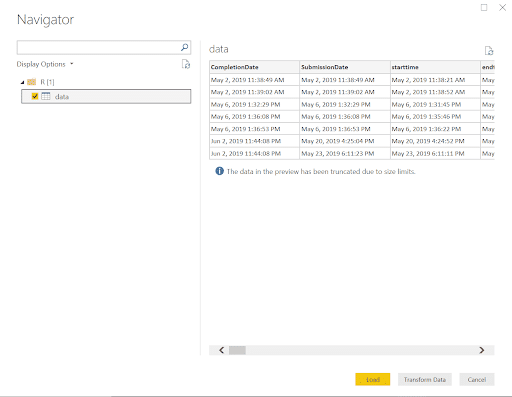
Task: Click CompletionDate cell May 2, 2019 11:39:02 AM
Action: [254, 92]
